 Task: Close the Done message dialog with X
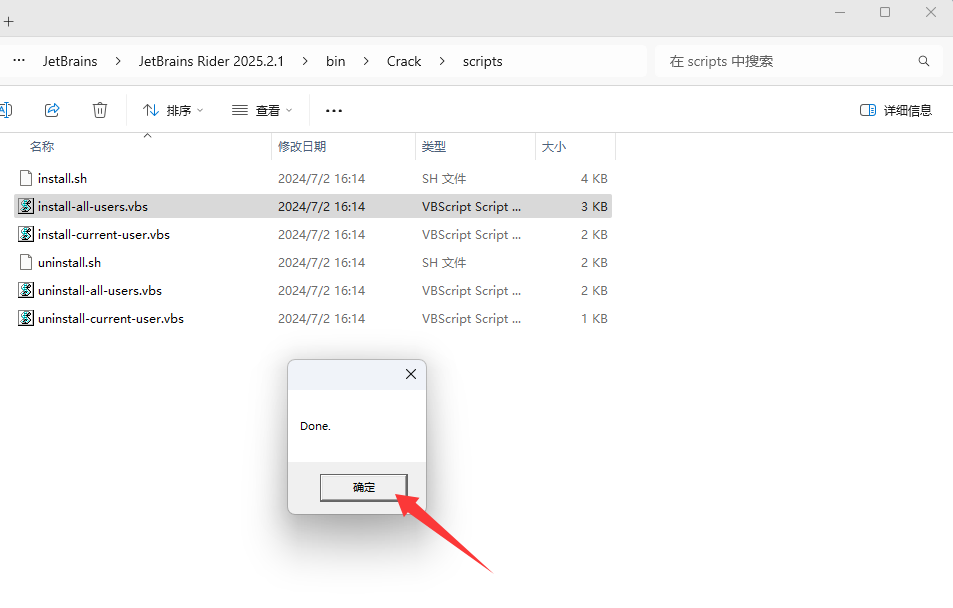(x=411, y=374)
